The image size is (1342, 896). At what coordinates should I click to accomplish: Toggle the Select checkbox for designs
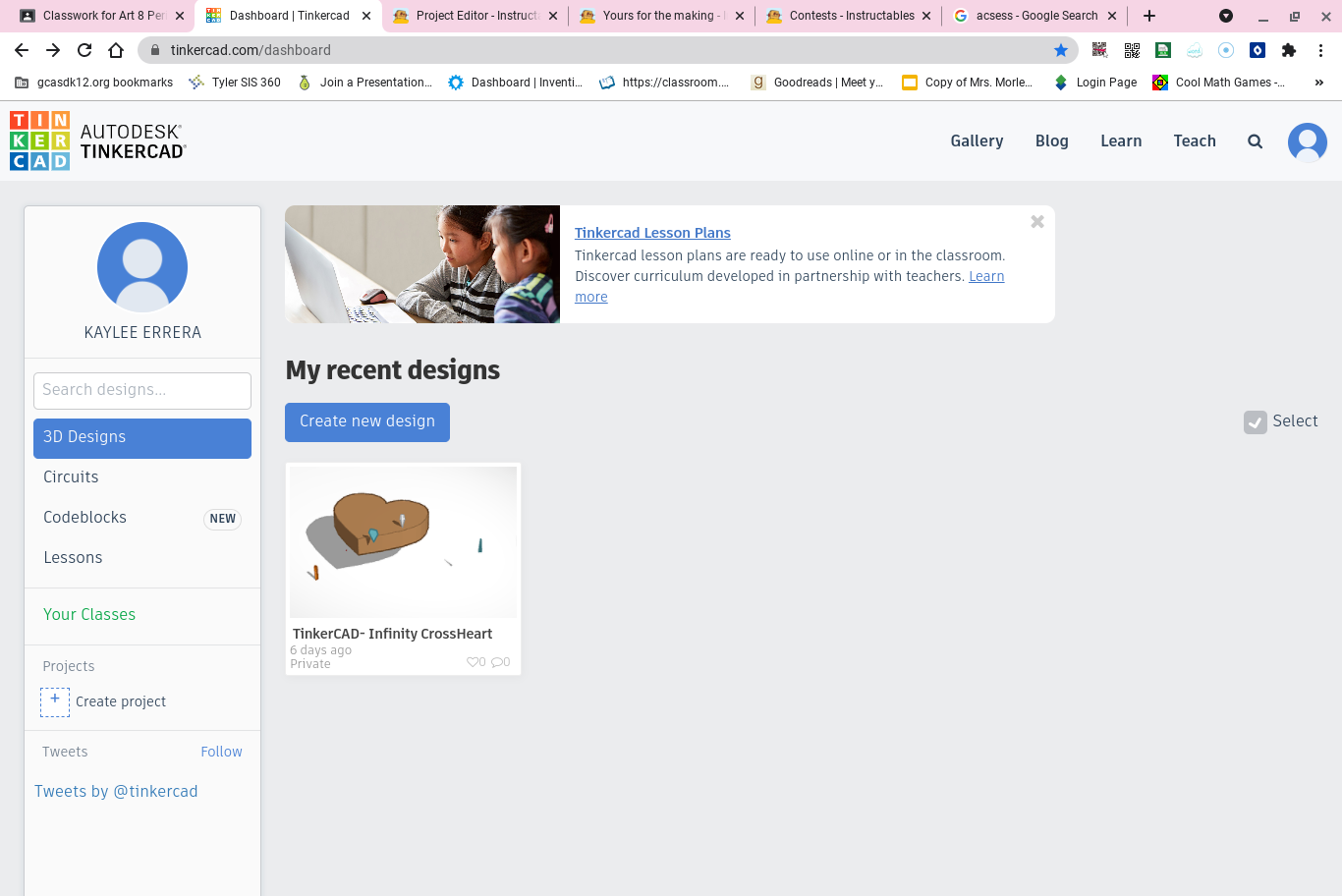(x=1256, y=422)
